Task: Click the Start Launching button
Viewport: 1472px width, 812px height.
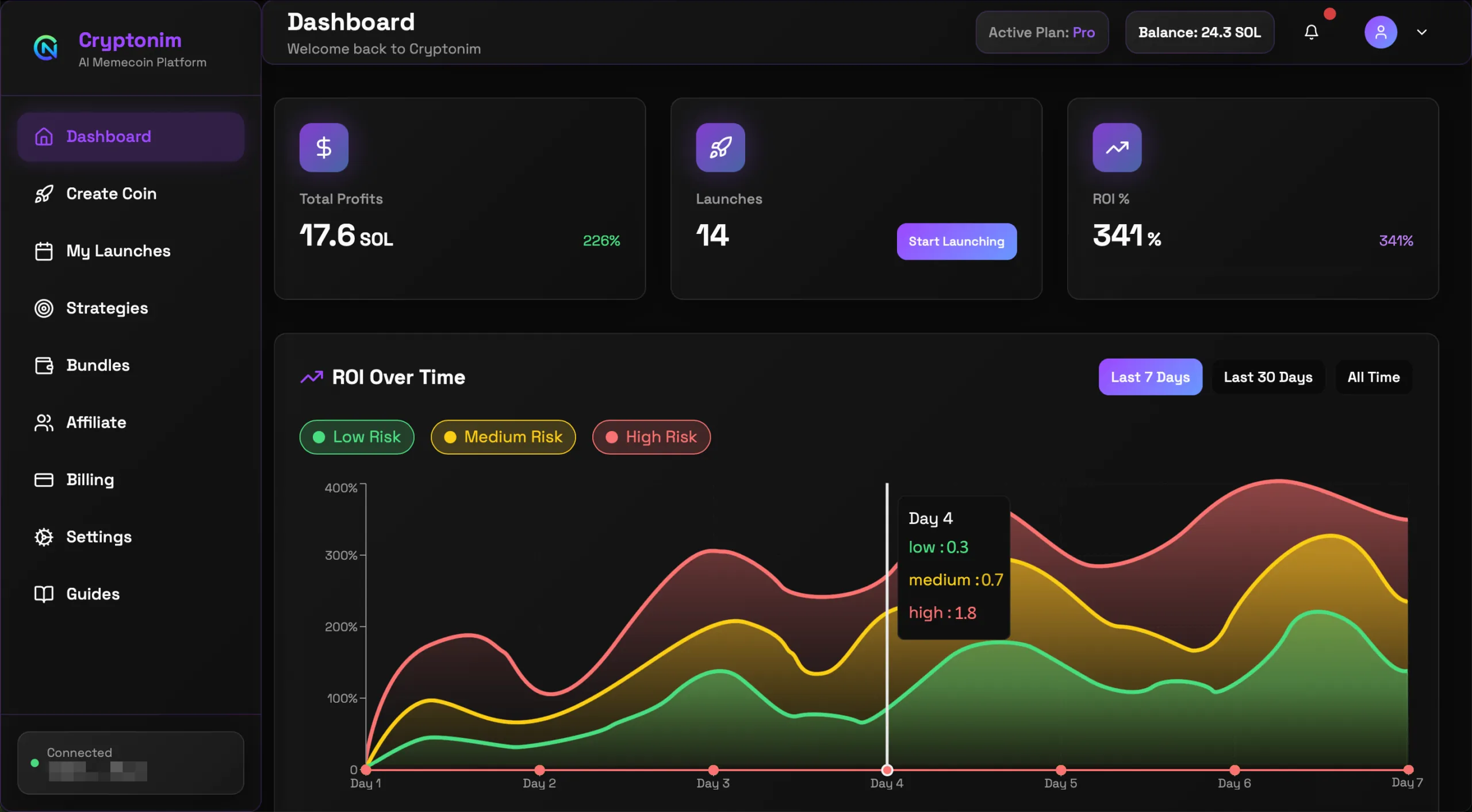Action: 957,241
